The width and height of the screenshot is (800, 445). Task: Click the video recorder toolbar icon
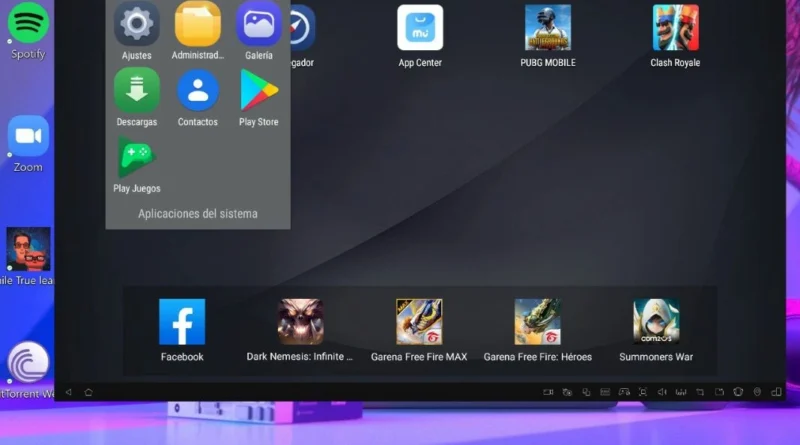click(x=548, y=392)
